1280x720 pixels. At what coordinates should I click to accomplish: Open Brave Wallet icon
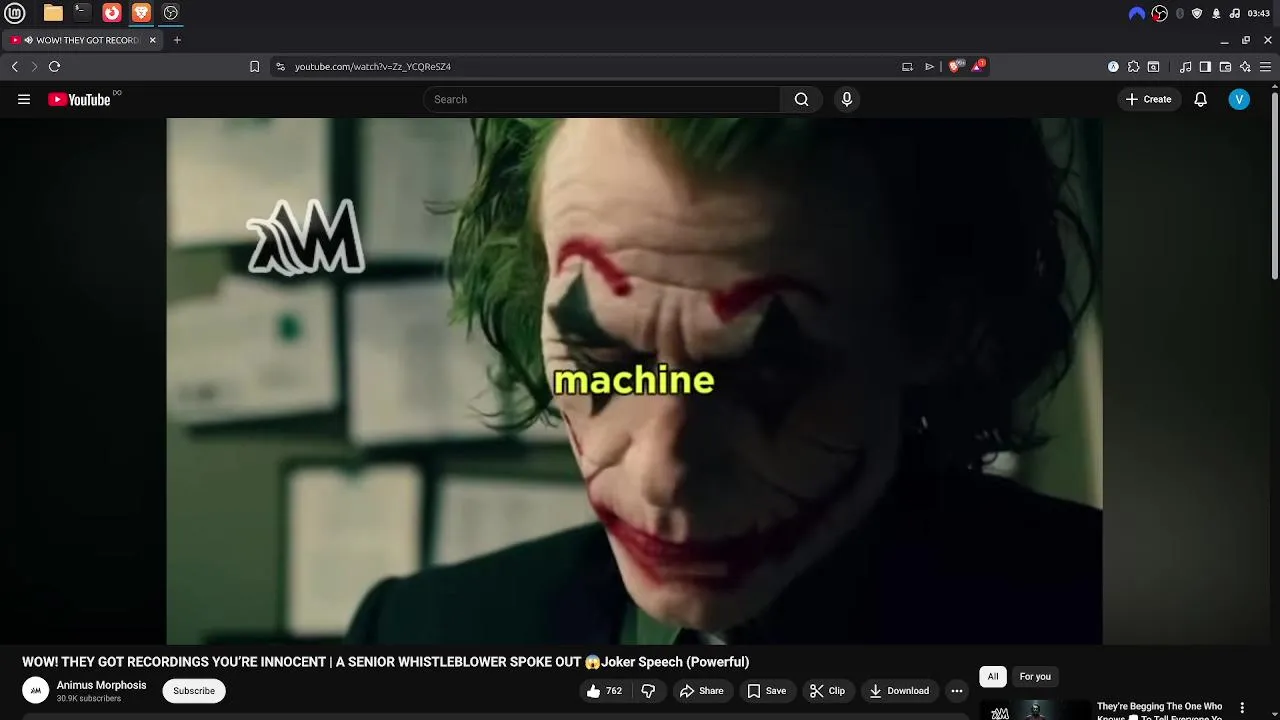pyautogui.click(x=1225, y=66)
